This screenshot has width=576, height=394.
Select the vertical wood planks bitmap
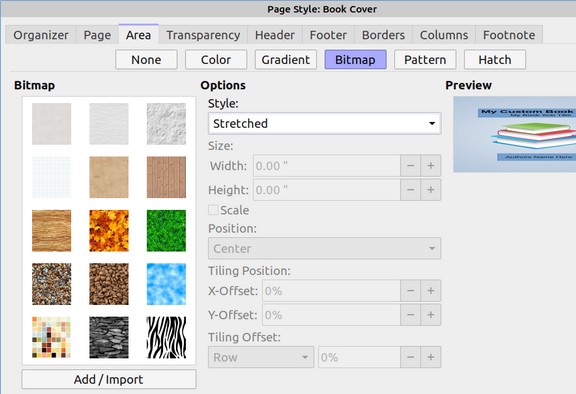166,177
